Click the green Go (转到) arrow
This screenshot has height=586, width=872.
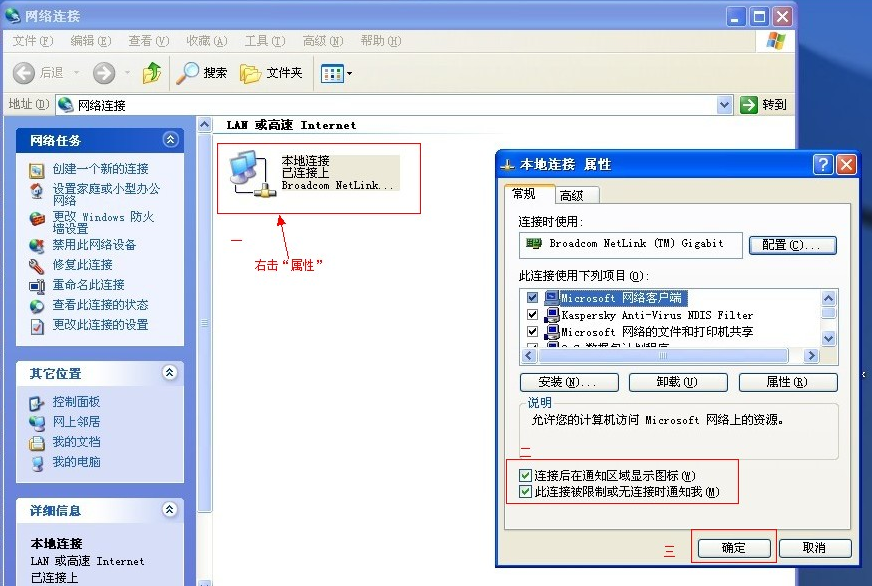point(749,105)
